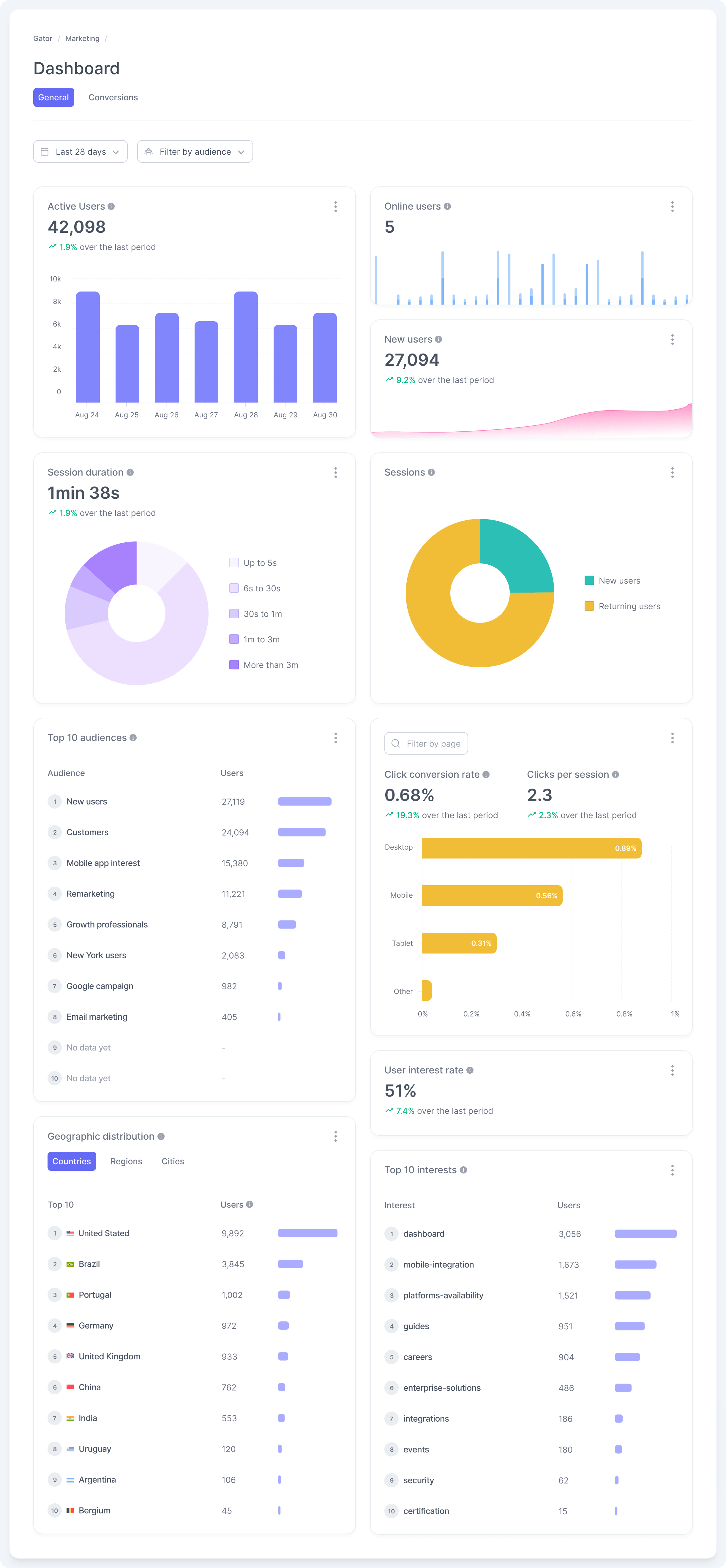Open Geographic distribution options menu
This screenshot has height=1568, width=726.
pyautogui.click(x=336, y=1136)
